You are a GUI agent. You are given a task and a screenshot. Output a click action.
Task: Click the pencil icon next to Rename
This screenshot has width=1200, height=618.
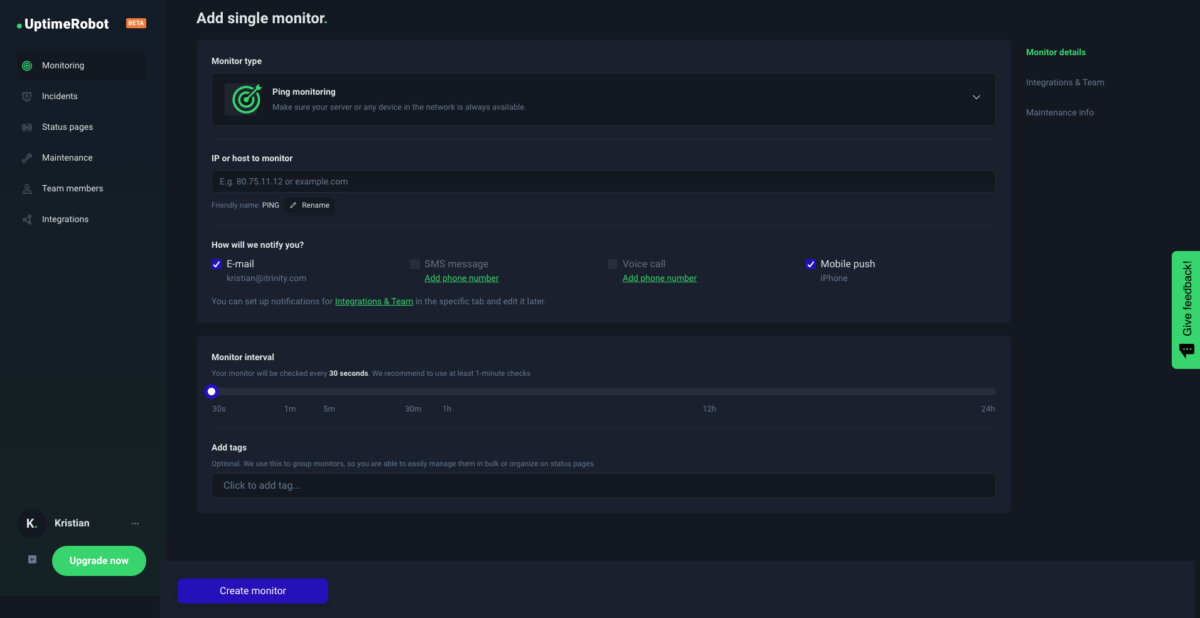pos(293,205)
